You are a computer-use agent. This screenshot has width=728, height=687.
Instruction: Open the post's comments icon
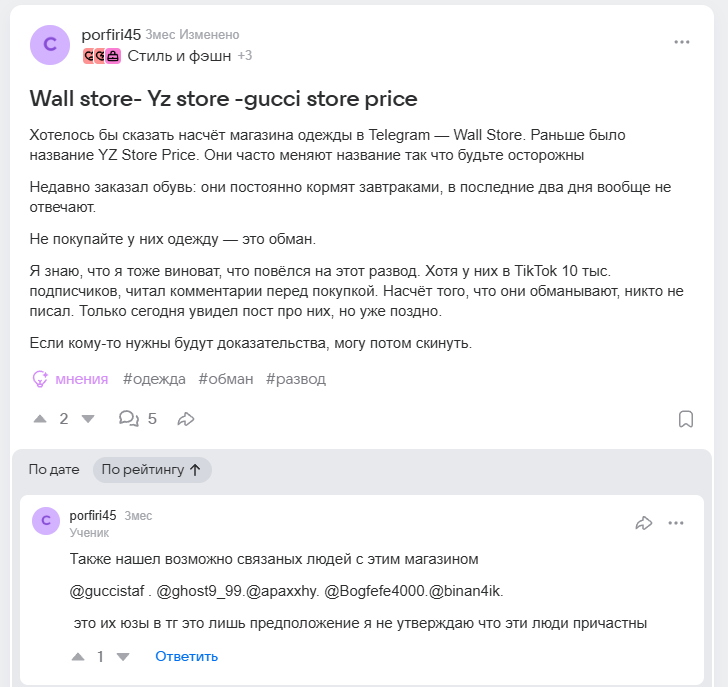[x=128, y=419]
